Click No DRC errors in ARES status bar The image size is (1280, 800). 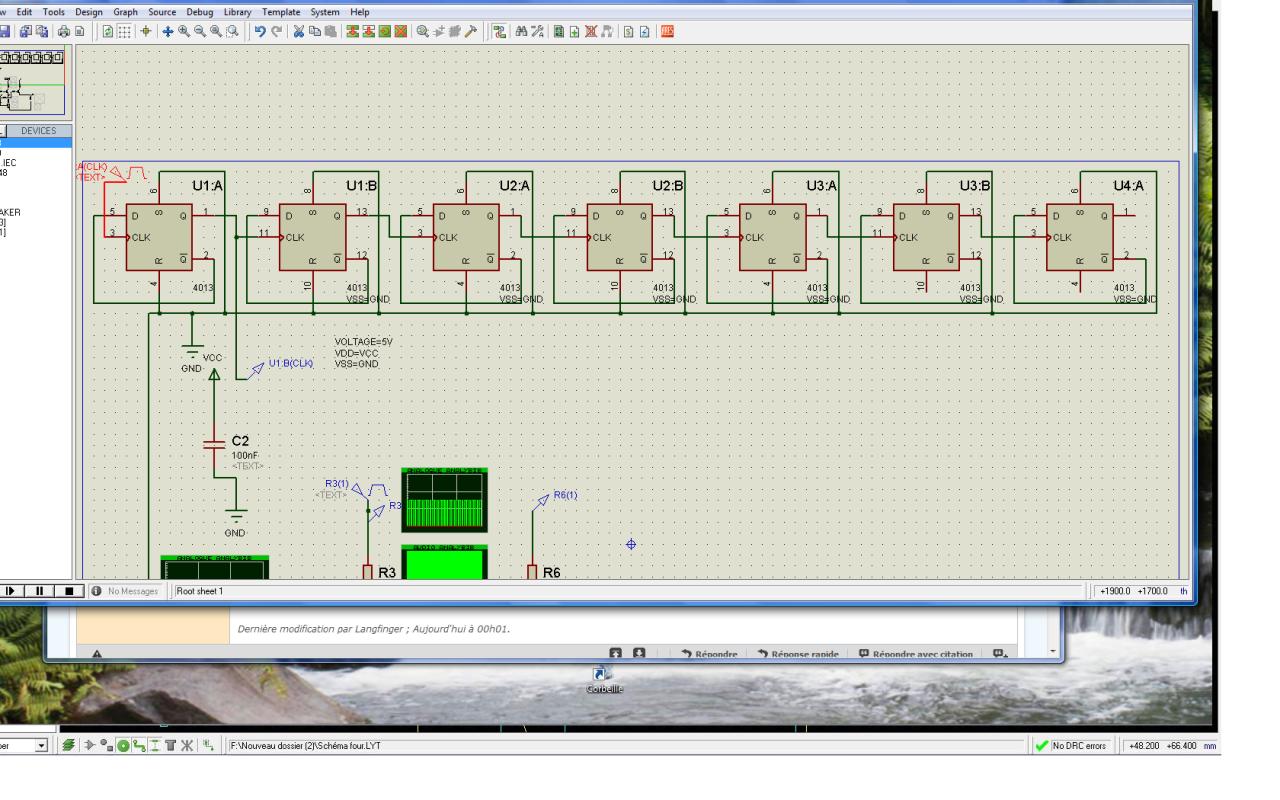pyautogui.click(x=1070, y=746)
